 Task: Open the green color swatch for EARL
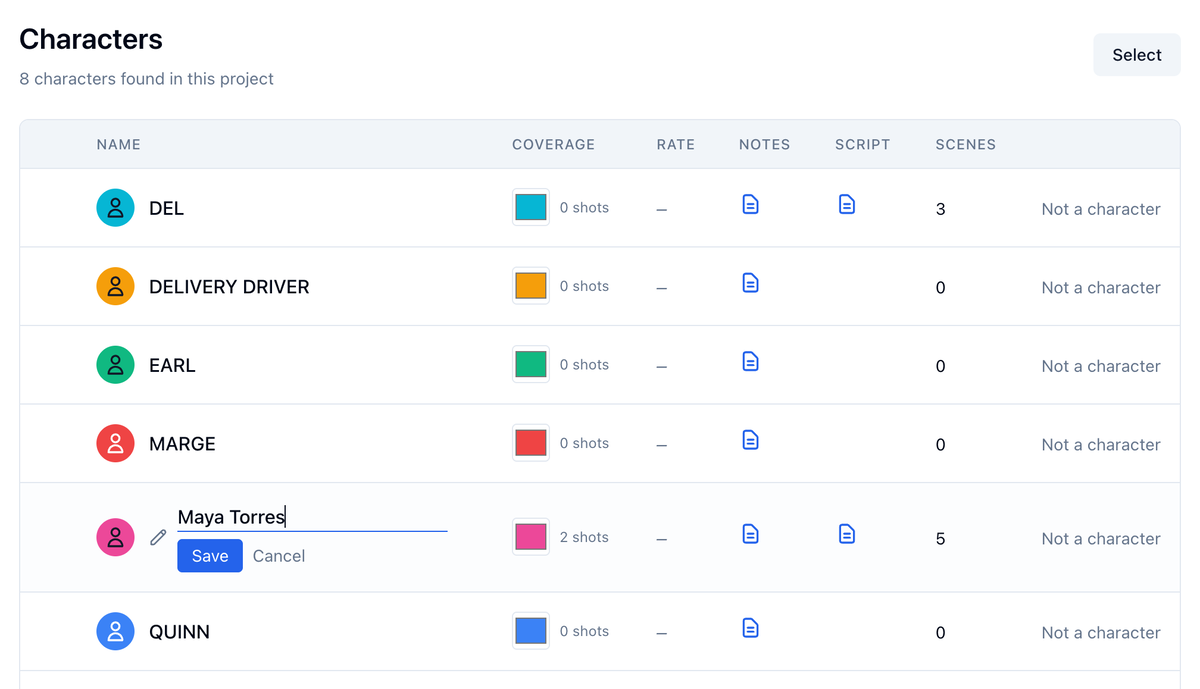pos(531,364)
